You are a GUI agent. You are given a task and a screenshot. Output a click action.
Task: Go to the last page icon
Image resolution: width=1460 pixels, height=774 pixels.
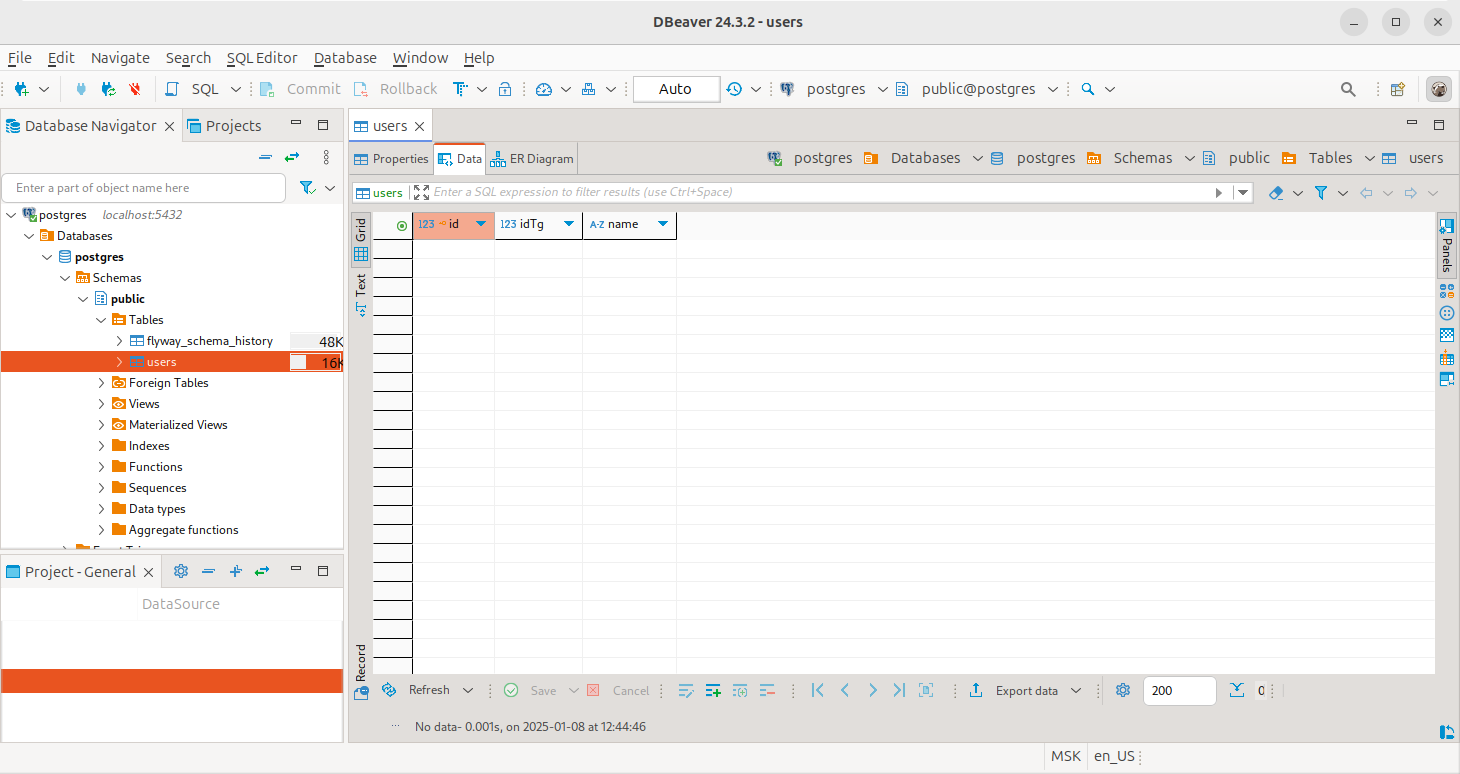899,690
